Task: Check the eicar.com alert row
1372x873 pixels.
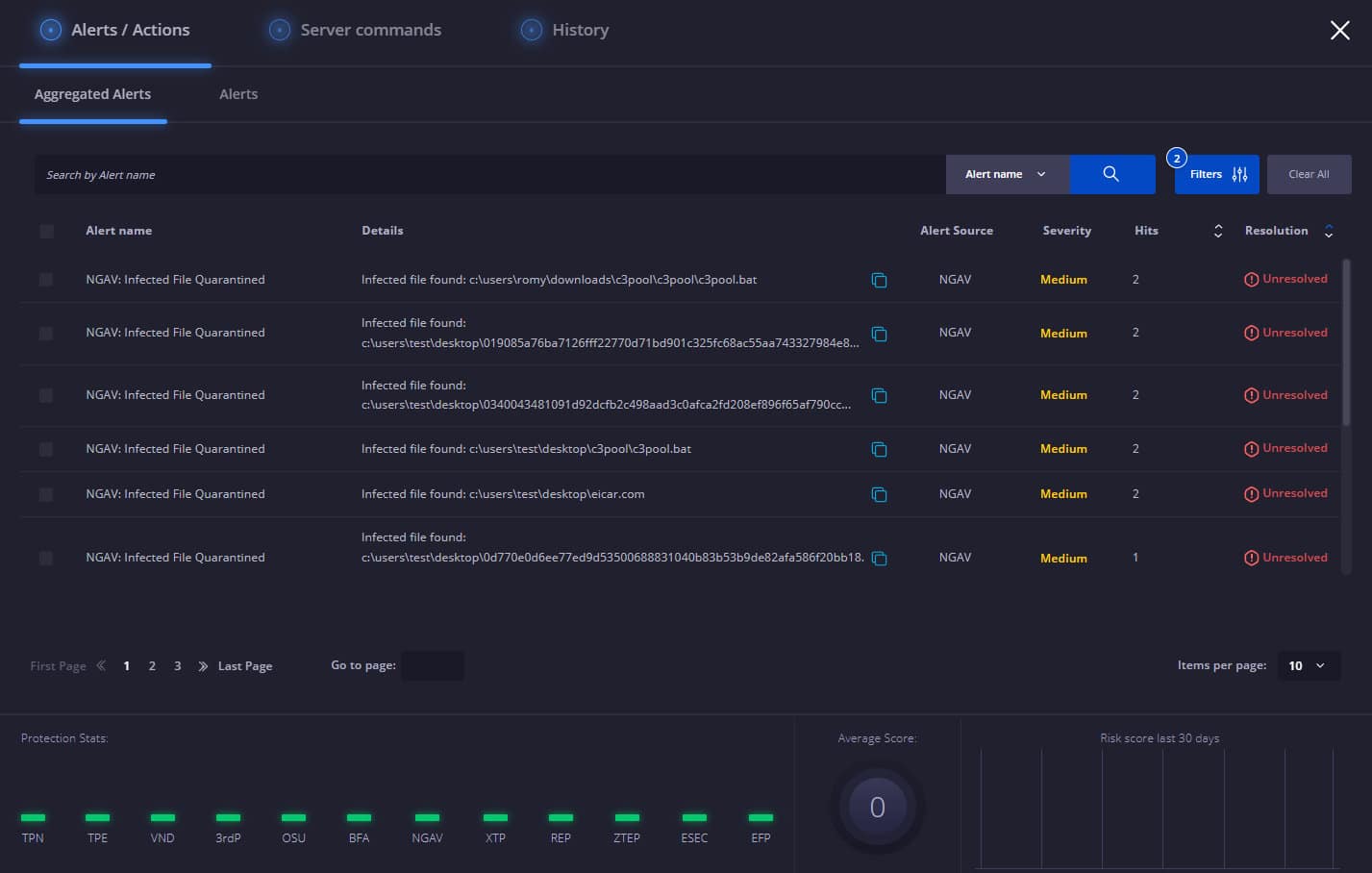Action: coord(46,494)
